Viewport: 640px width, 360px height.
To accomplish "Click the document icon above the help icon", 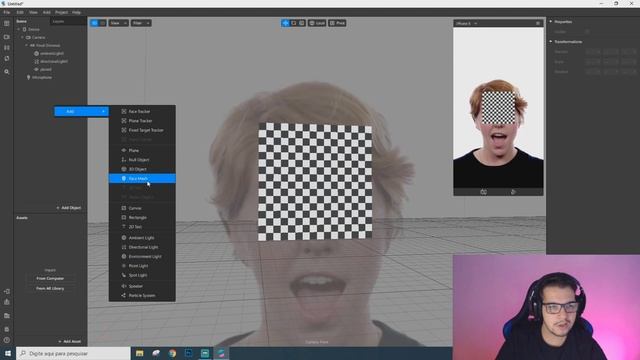I will pyautogui.click(x=7, y=329).
